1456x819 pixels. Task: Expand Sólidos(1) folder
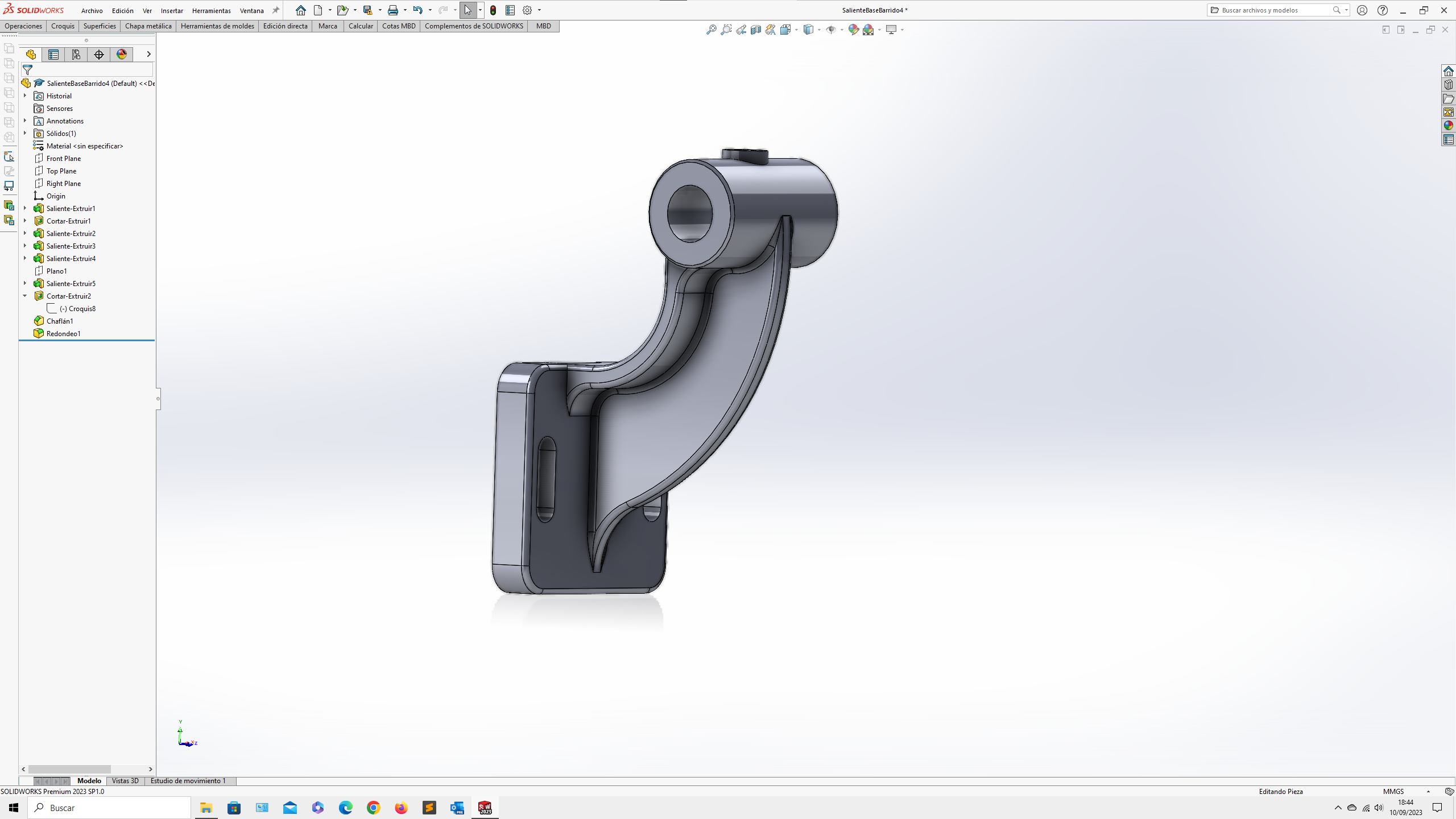(25, 133)
